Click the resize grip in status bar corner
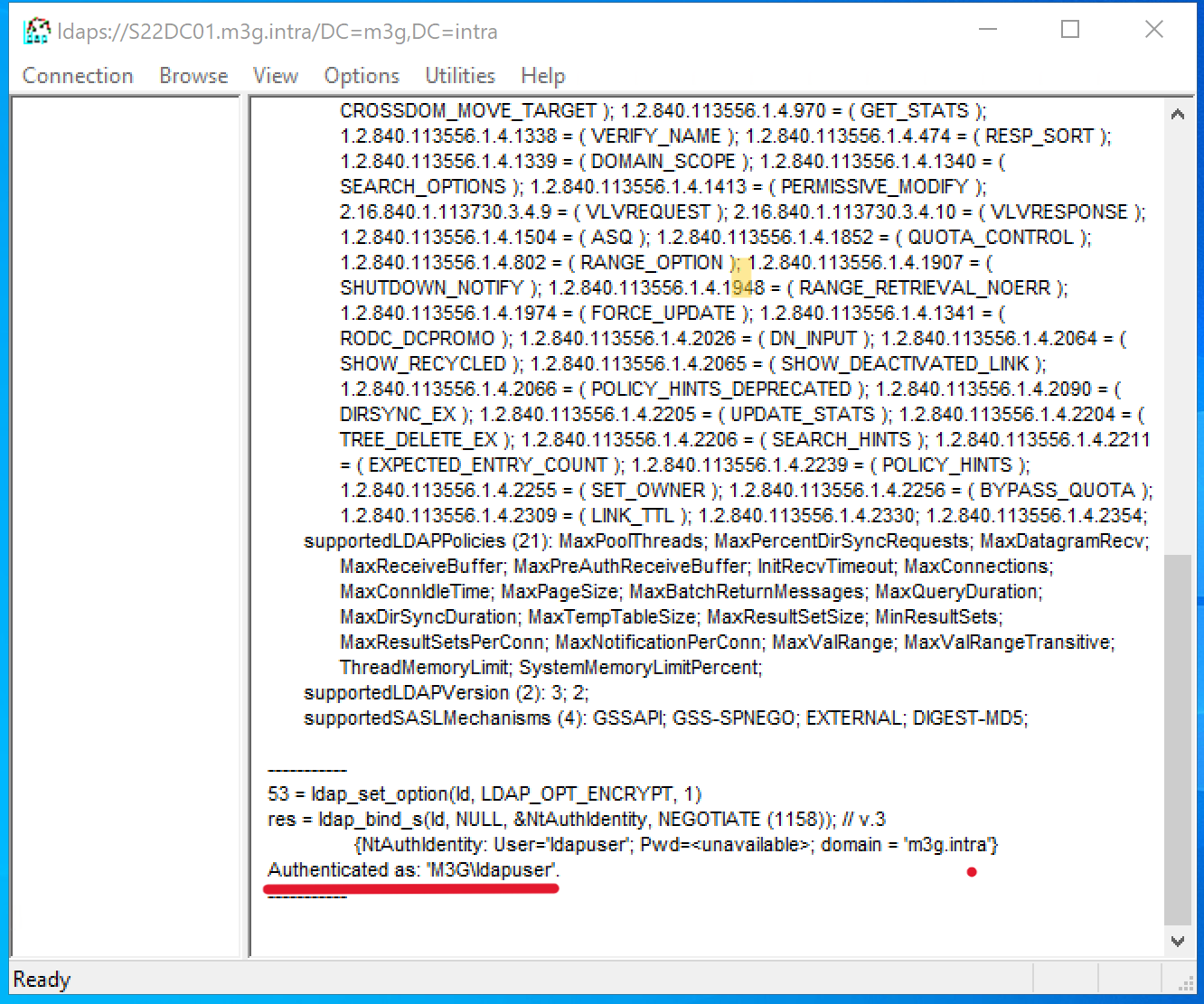This screenshot has width=1204, height=1004. pos(1186,983)
